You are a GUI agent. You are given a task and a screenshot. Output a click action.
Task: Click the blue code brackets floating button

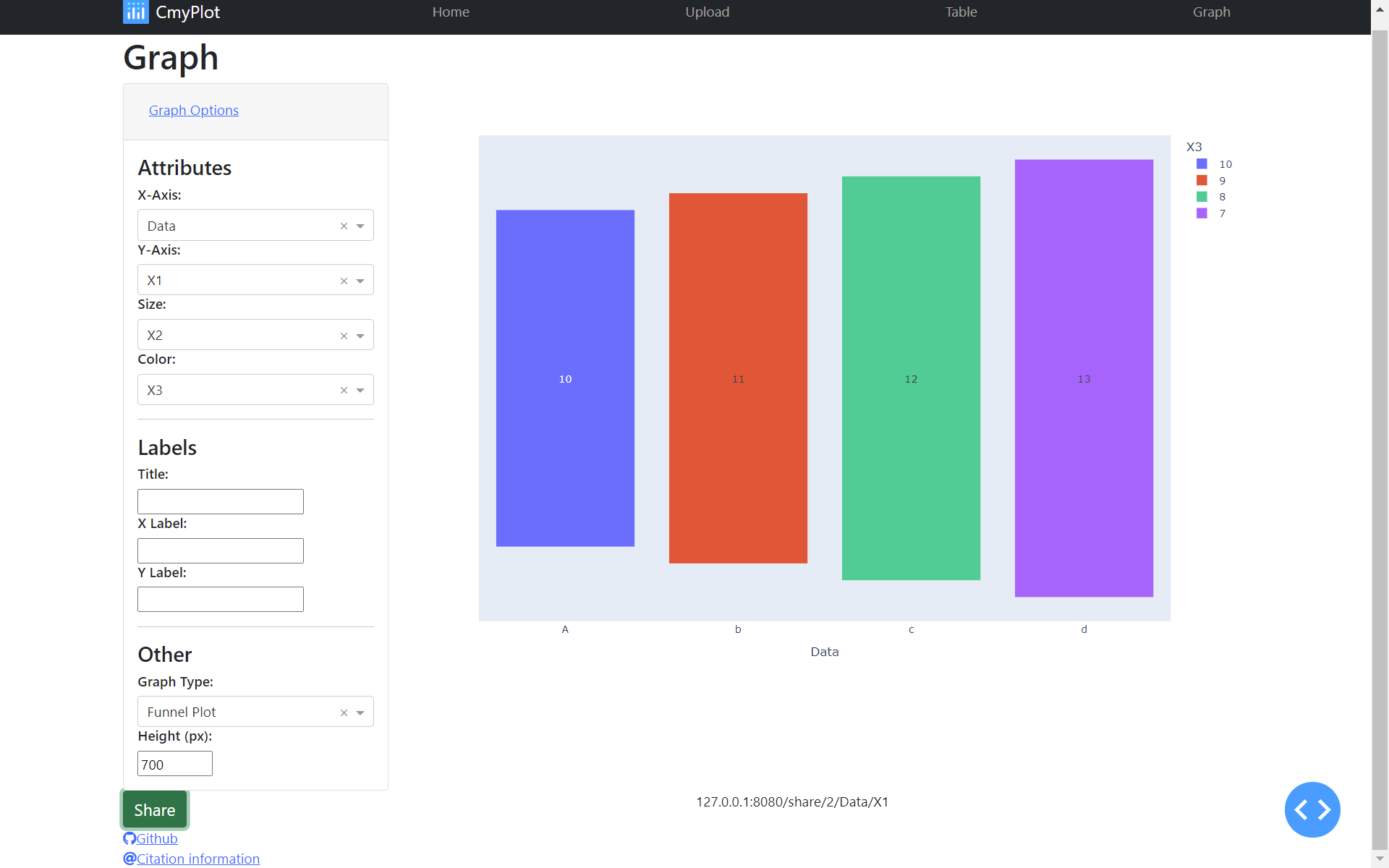(x=1312, y=809)
